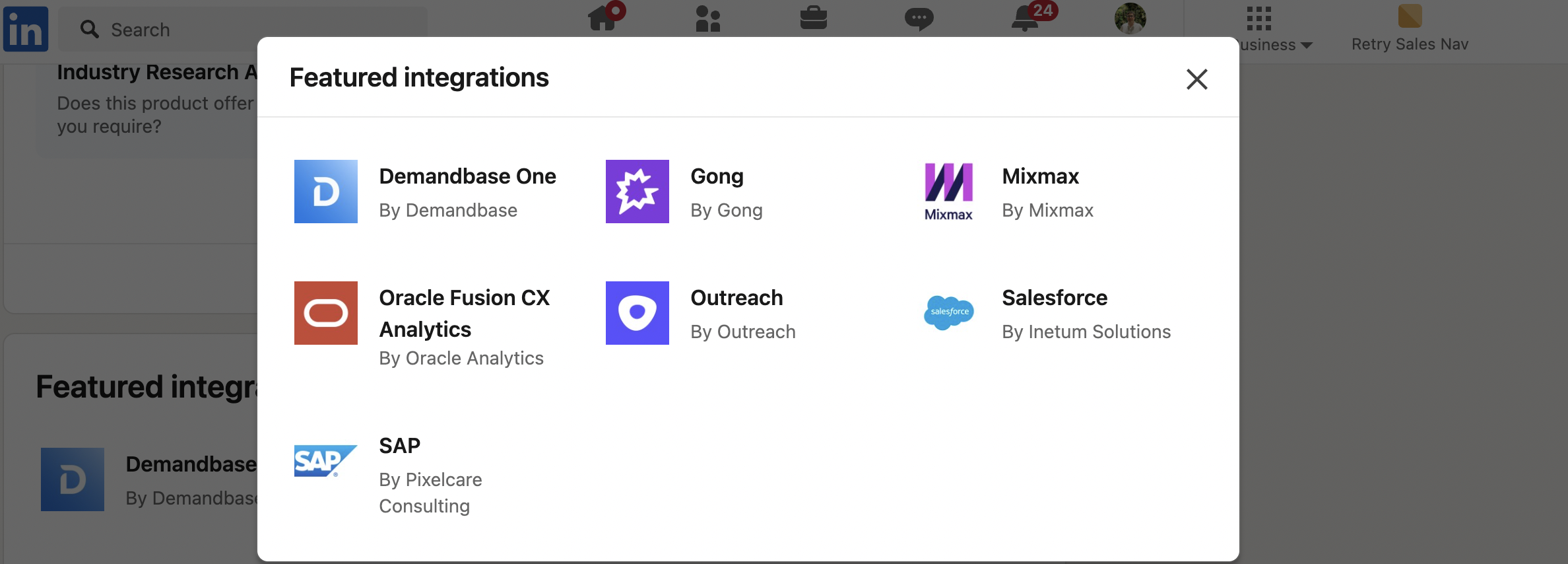The width and height of the screenshot is (1568, 564).
Task: Click the purple Gong logo
Action: coord(637,192)
